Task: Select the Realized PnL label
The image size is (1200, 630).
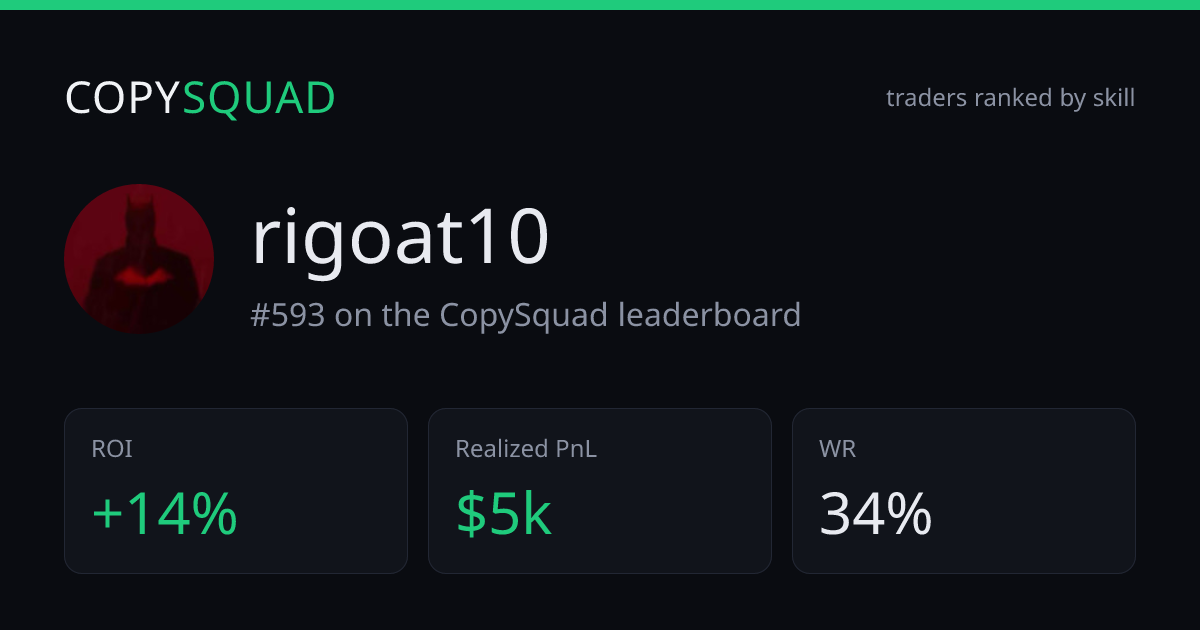Action: [x=526, y=449]
